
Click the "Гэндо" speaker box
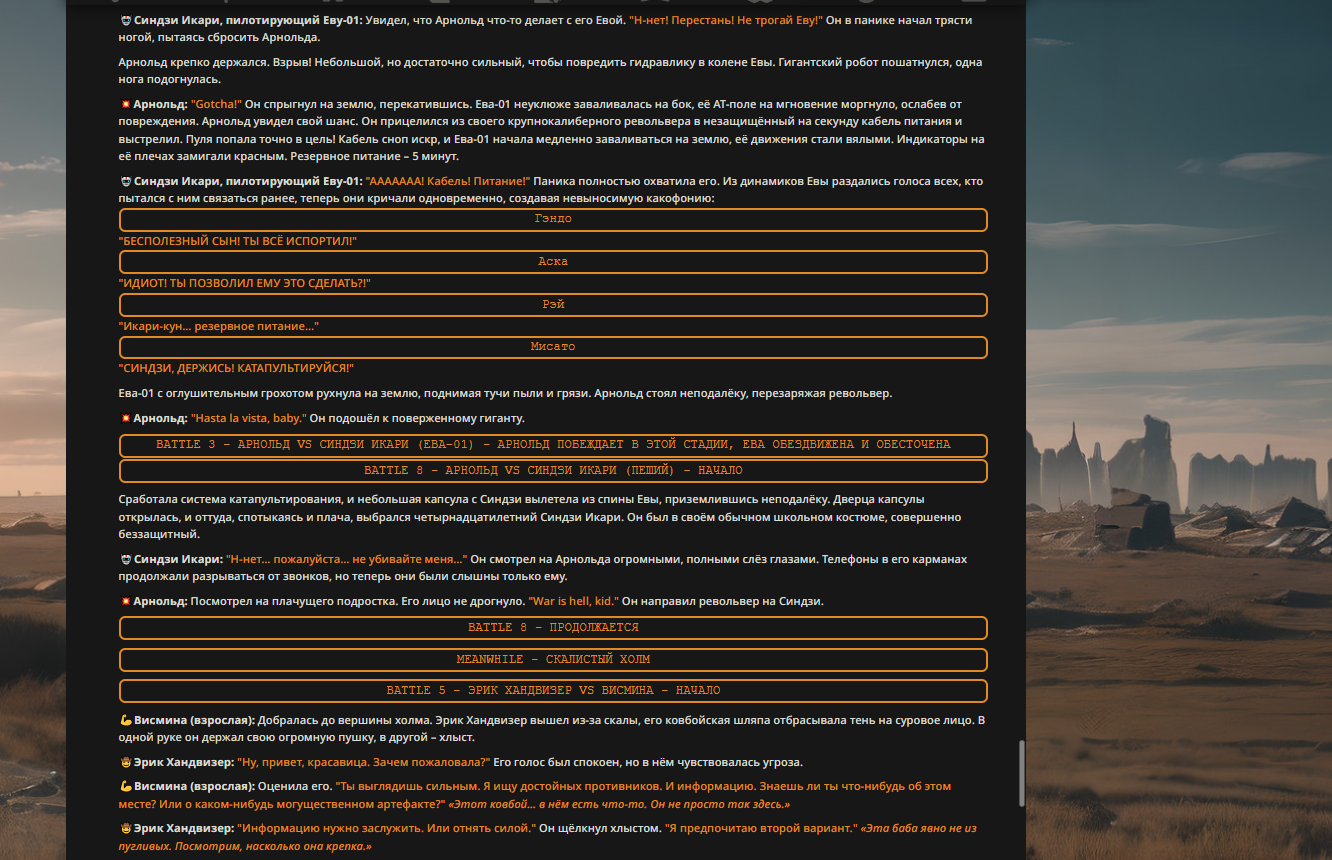click(x=553, y=219)
